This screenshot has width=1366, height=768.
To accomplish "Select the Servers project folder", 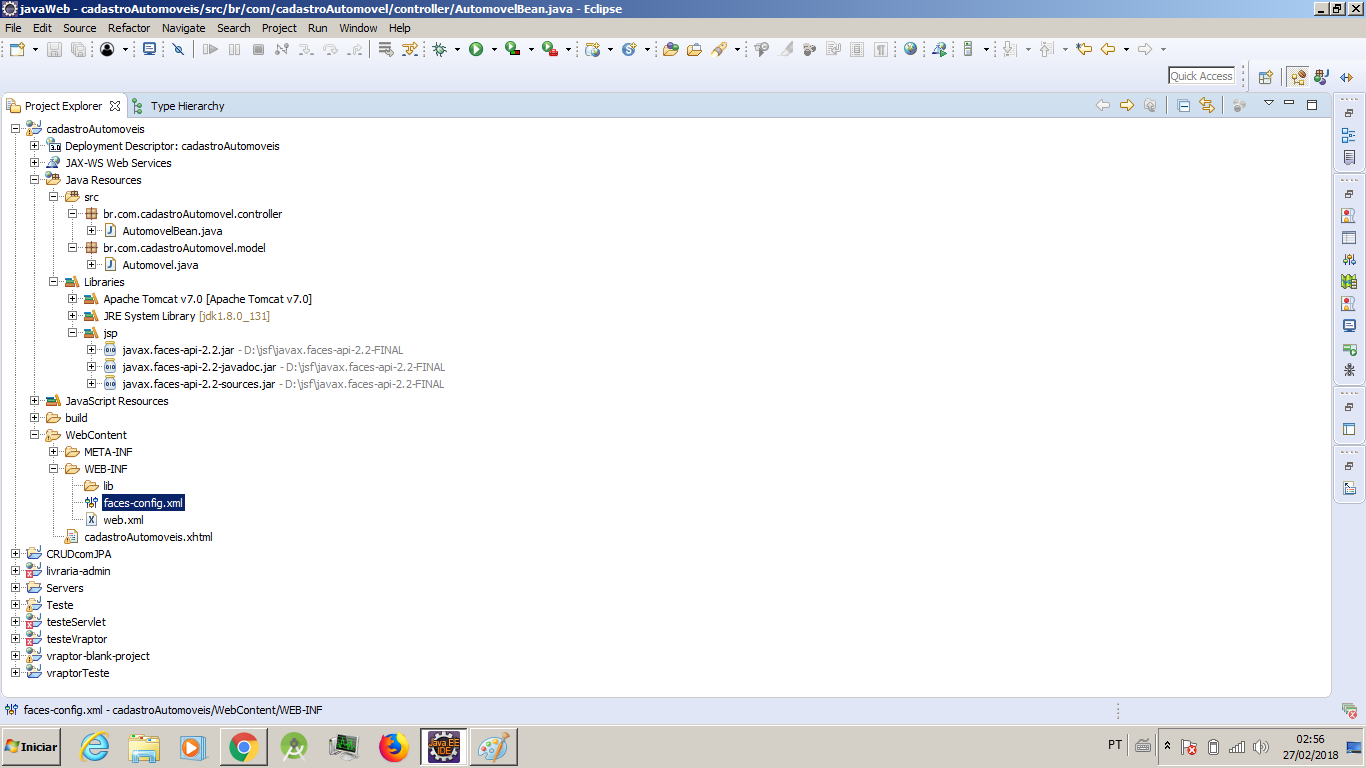I will (65, 588).
